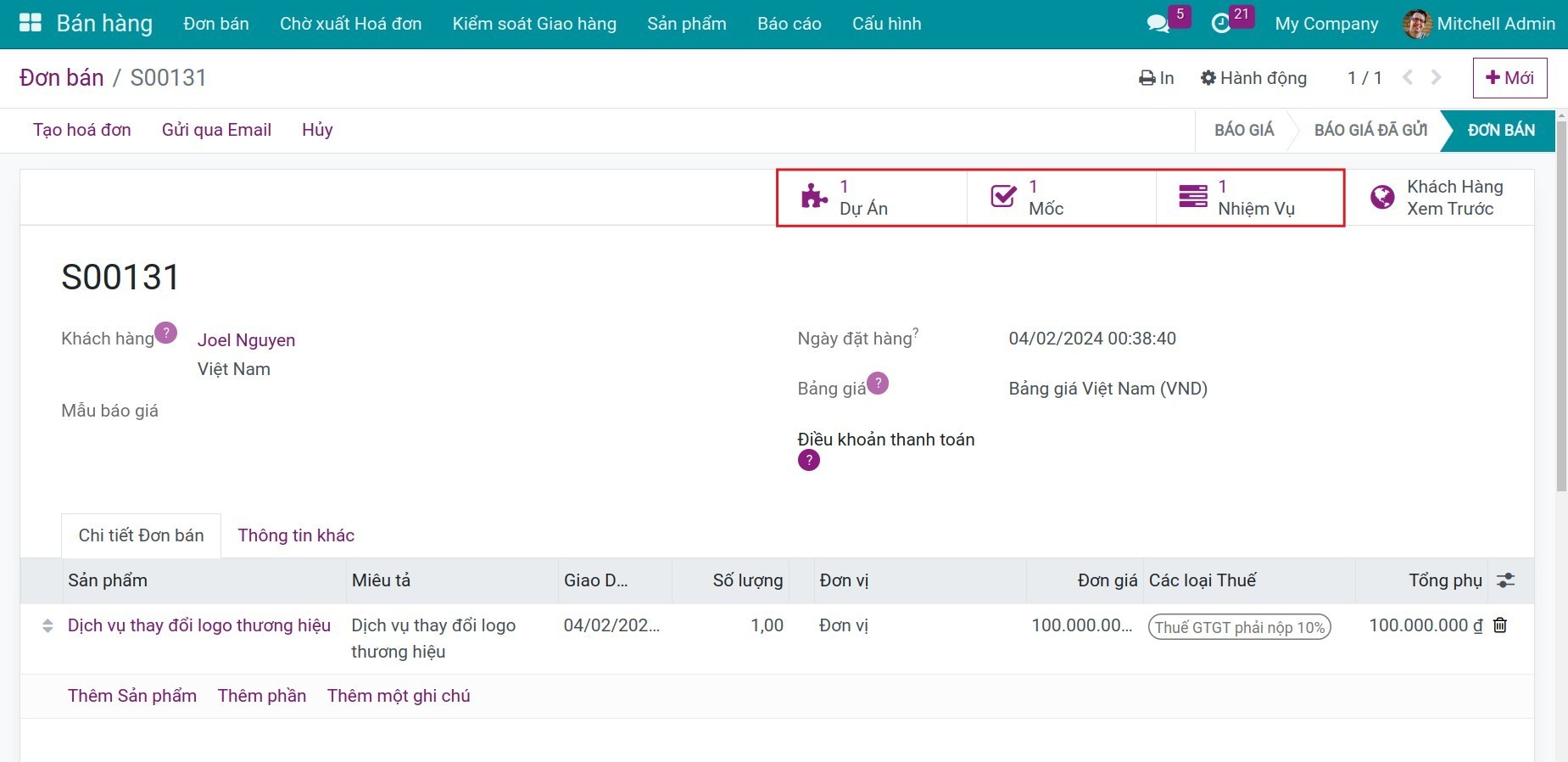1568x762 pixels.
Task: Click Tạo hoá đơn button
Action: point(82,130)
